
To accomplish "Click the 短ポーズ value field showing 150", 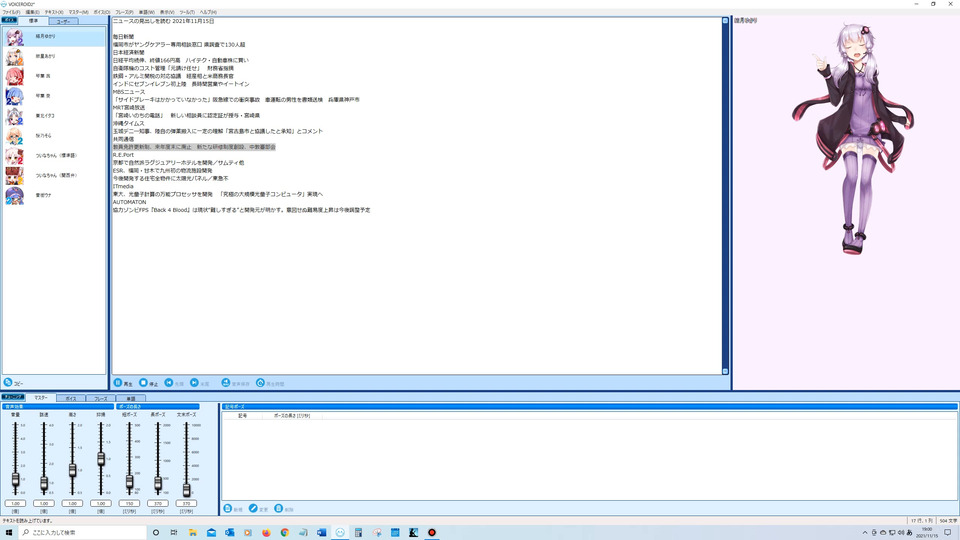I will coord(129,503).
